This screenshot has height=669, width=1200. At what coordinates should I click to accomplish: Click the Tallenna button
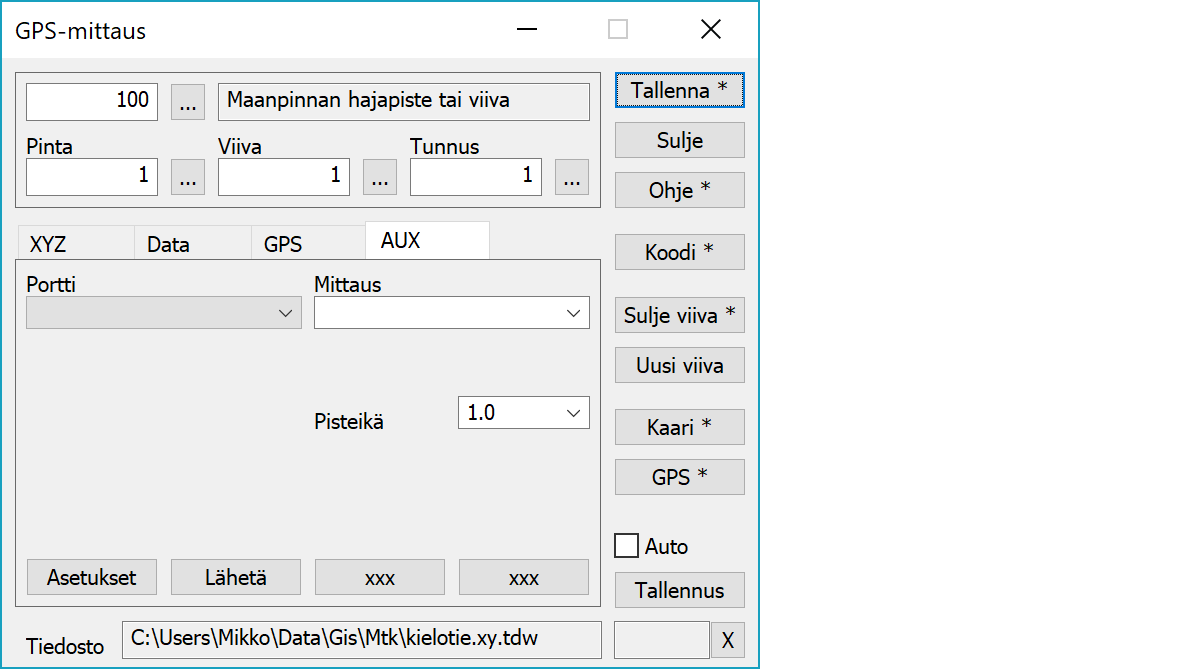(x=679, y=90)
